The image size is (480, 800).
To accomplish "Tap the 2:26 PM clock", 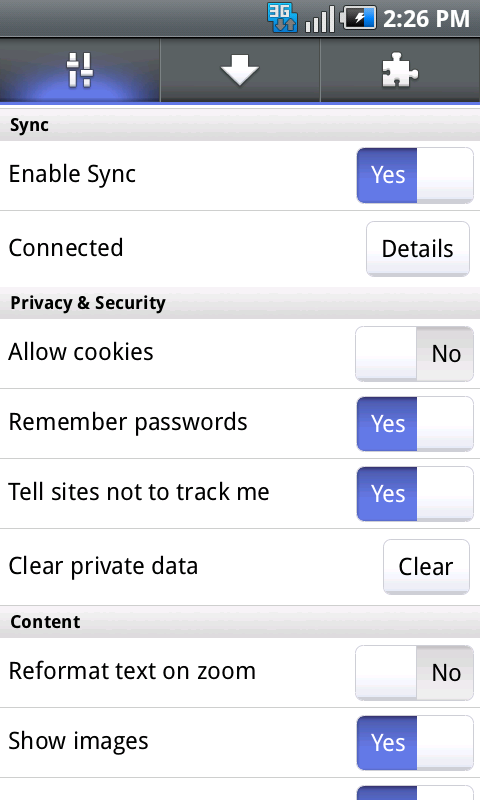I will click(x=426, y=19).
